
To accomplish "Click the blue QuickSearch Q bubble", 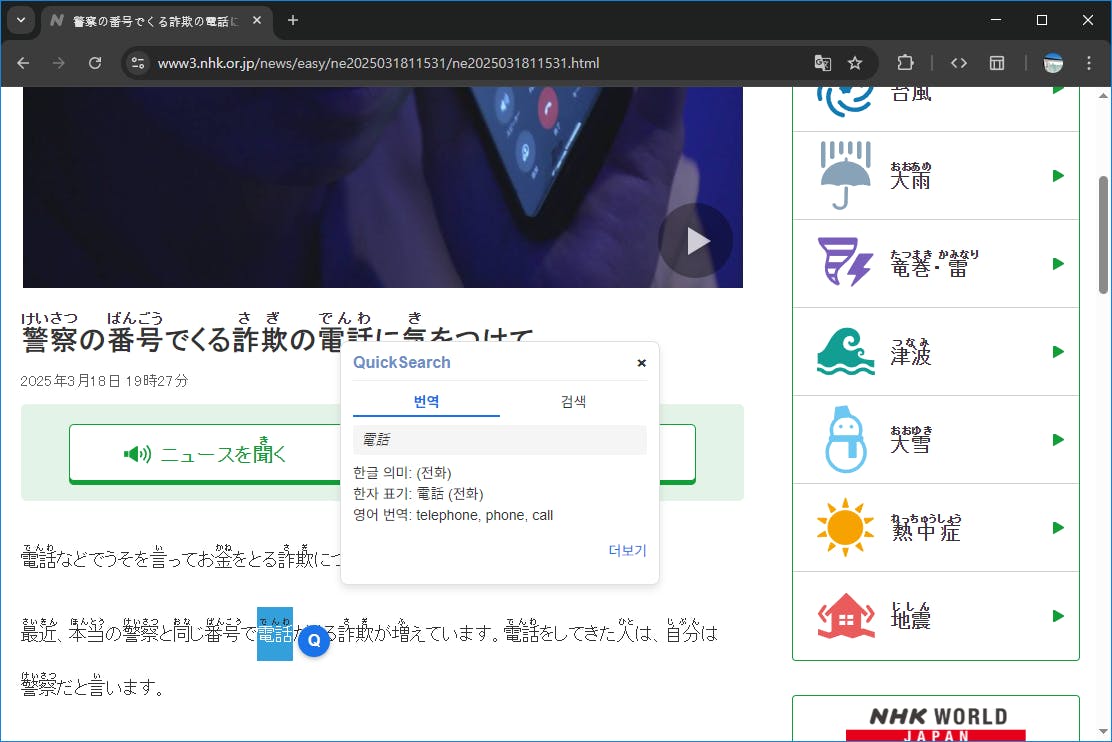I will (x=314, y=641).
